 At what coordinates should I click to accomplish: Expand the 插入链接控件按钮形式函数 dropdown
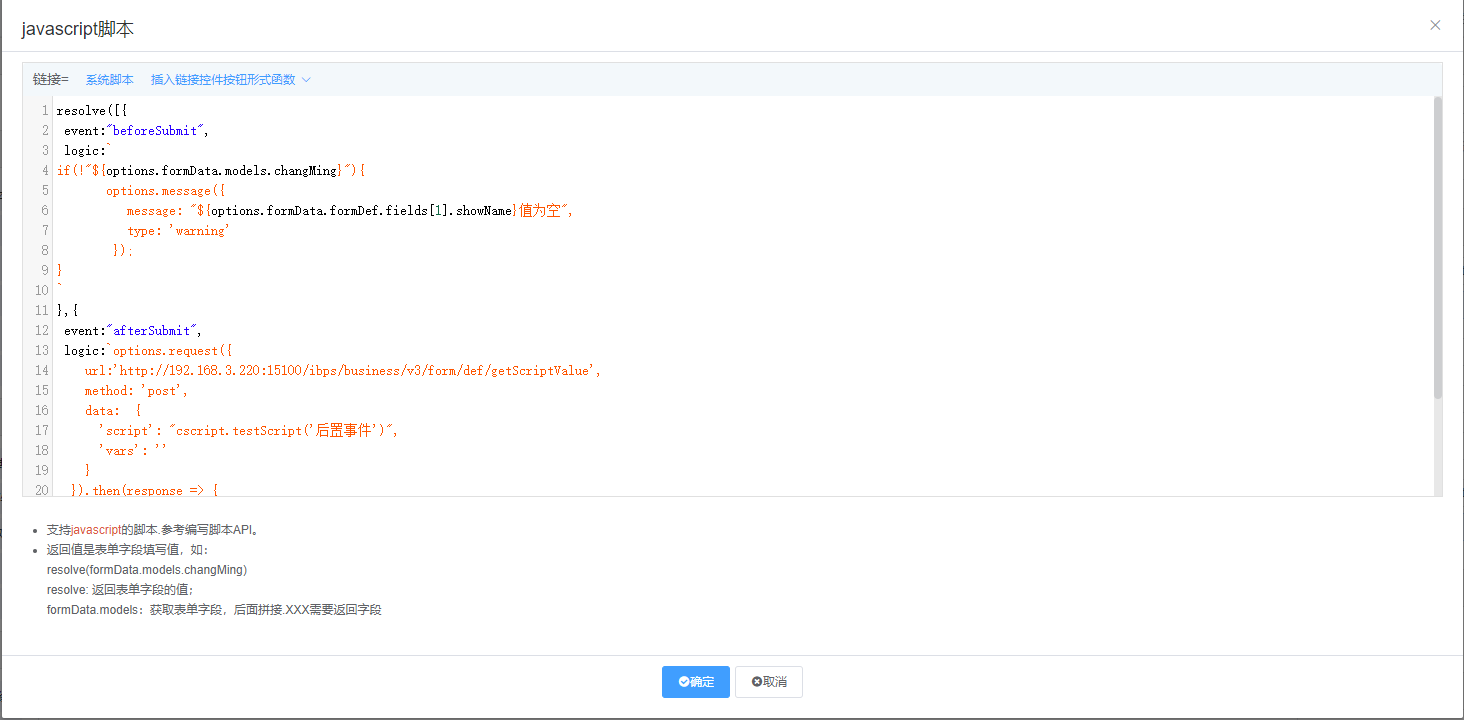click(231, 80)
